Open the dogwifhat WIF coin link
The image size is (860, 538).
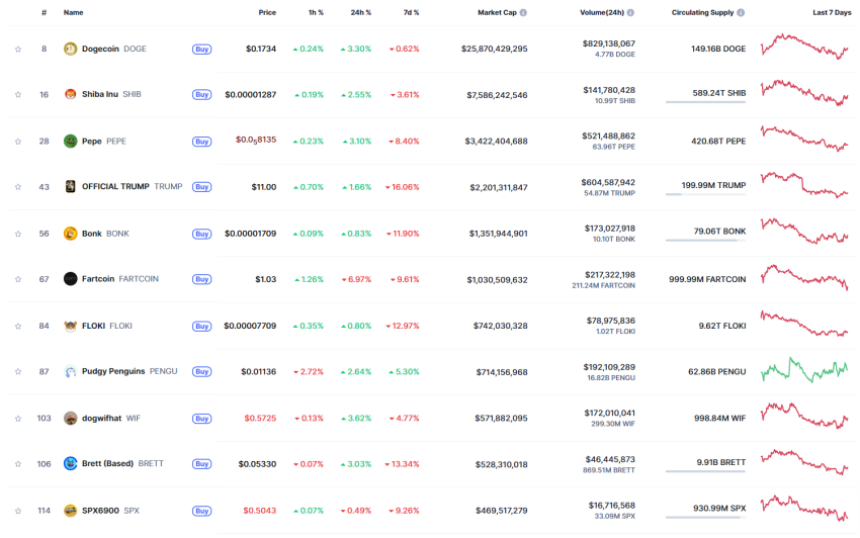[102, 418]
